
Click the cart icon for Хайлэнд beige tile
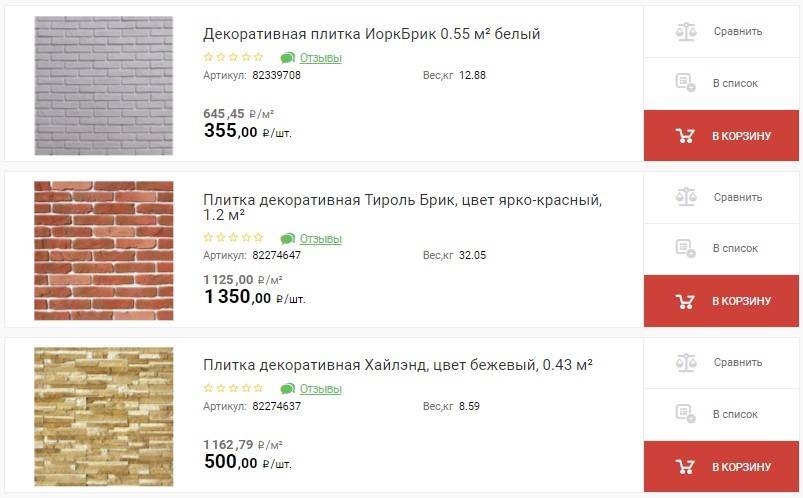point(685,466)
